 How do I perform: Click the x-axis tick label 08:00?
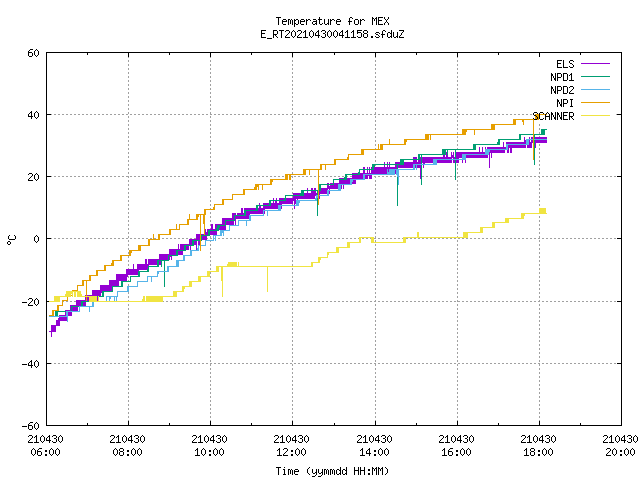(127, 452)
